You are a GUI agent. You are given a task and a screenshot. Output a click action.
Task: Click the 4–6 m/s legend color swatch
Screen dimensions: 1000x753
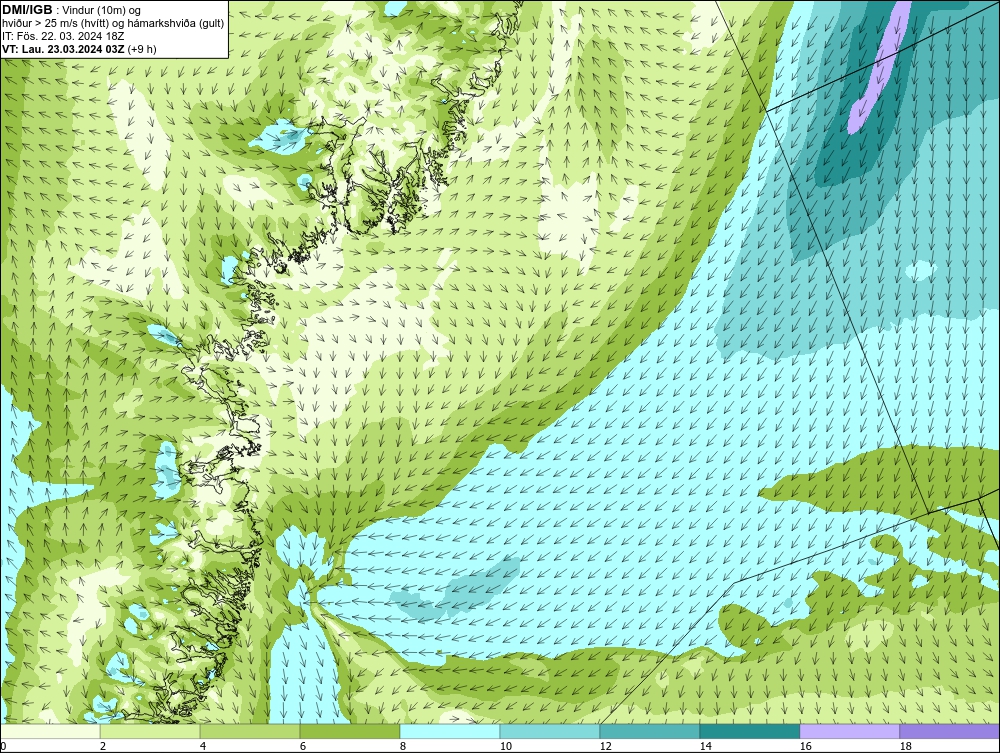[250, 731]
